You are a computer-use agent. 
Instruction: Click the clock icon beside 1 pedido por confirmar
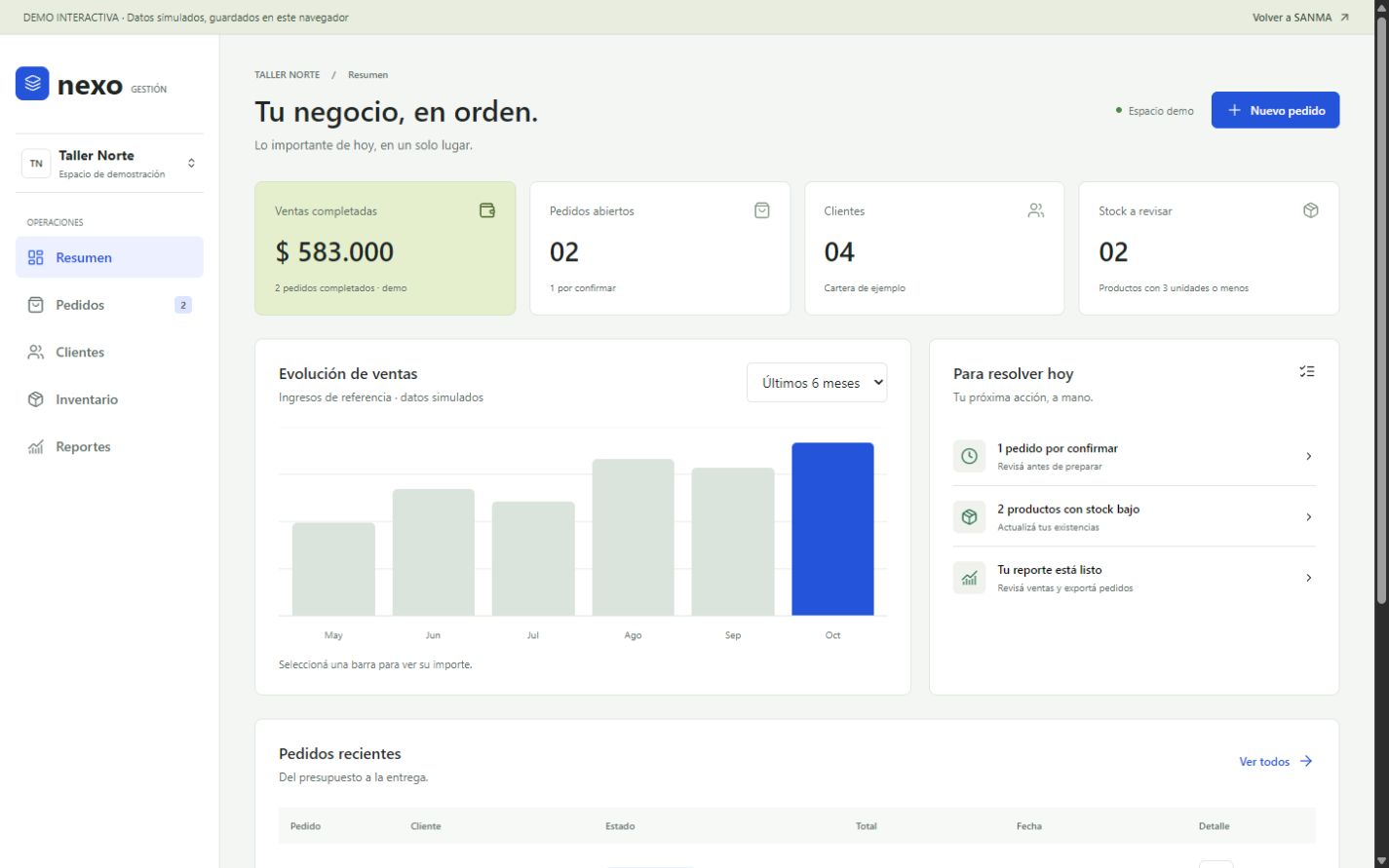click(x=969, y=456)
